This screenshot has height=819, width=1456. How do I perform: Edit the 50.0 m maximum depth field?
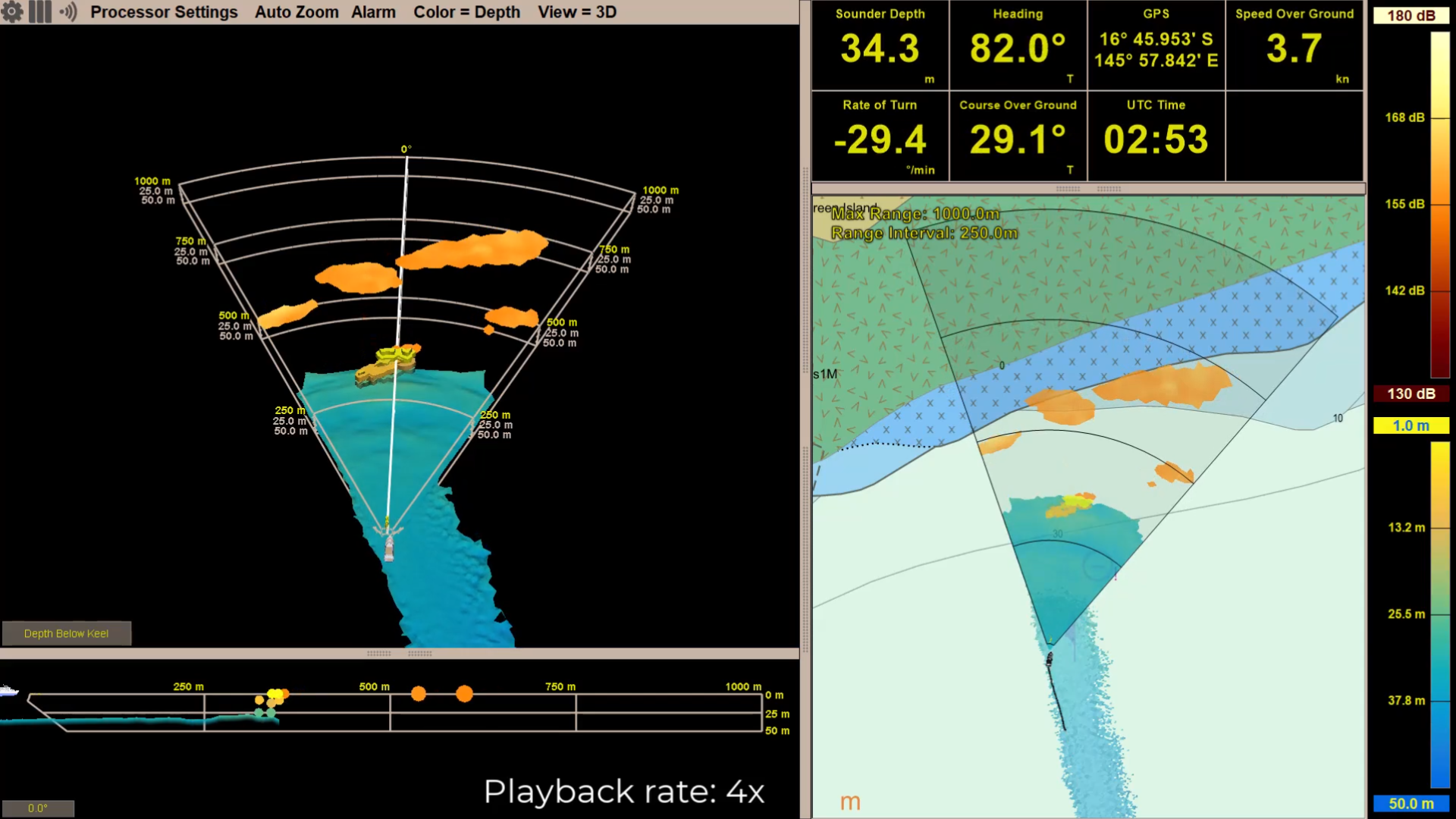point(1410,804)
